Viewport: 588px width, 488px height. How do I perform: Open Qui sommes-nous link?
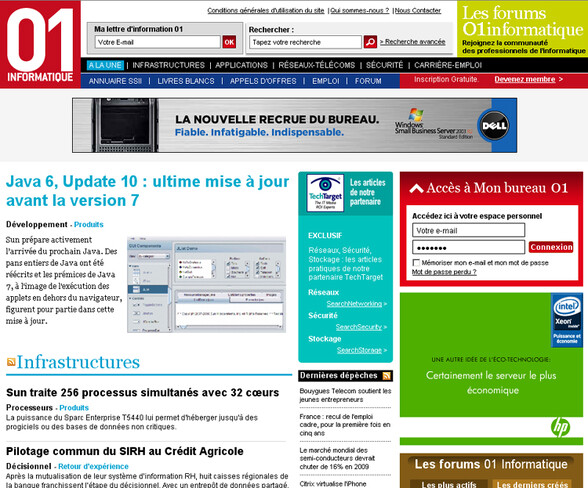click(x=360, y=11)
